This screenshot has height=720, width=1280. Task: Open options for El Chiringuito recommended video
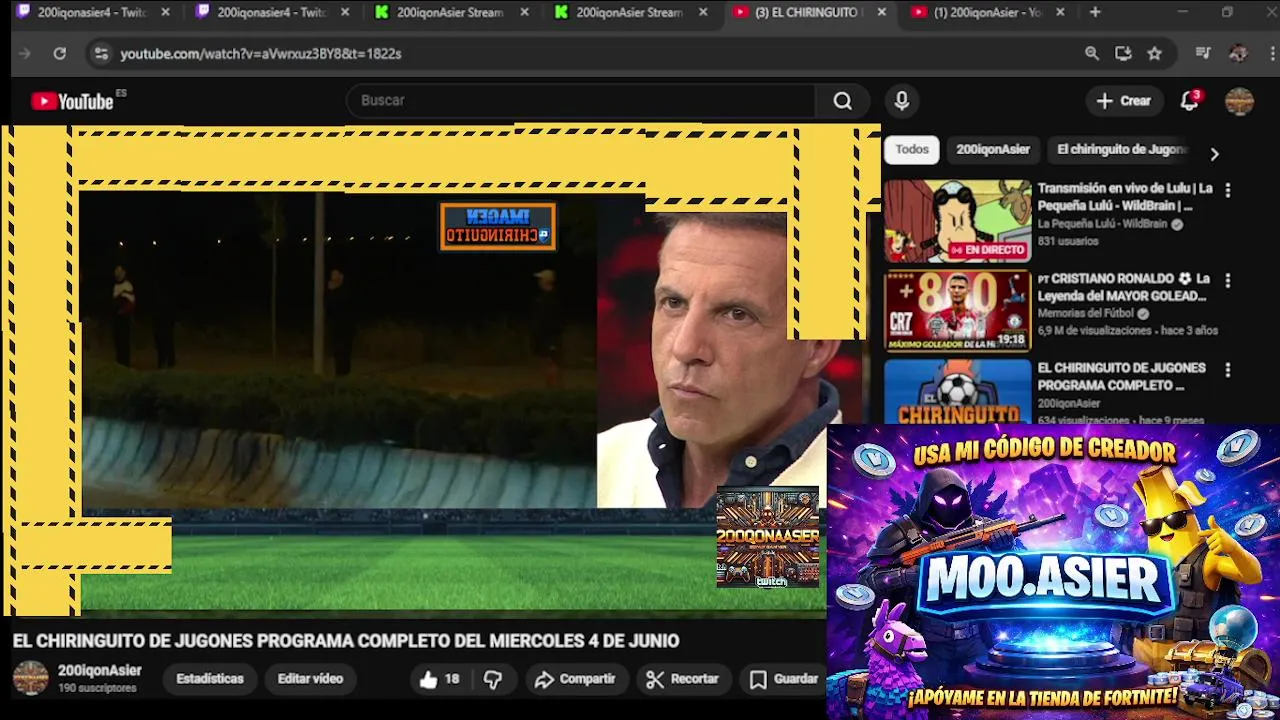coord(1228,370)
